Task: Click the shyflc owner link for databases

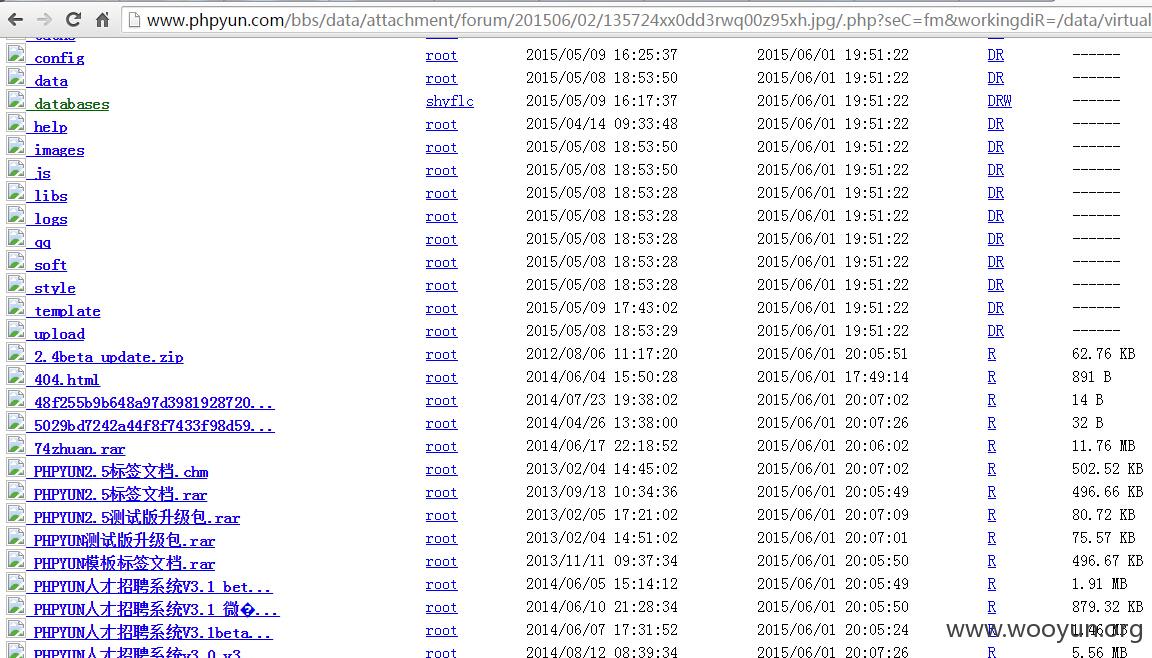Action: 450,101
